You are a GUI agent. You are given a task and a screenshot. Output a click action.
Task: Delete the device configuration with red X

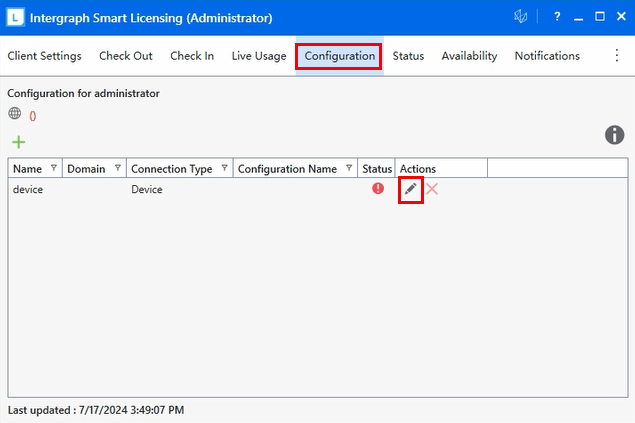point(432,189)
